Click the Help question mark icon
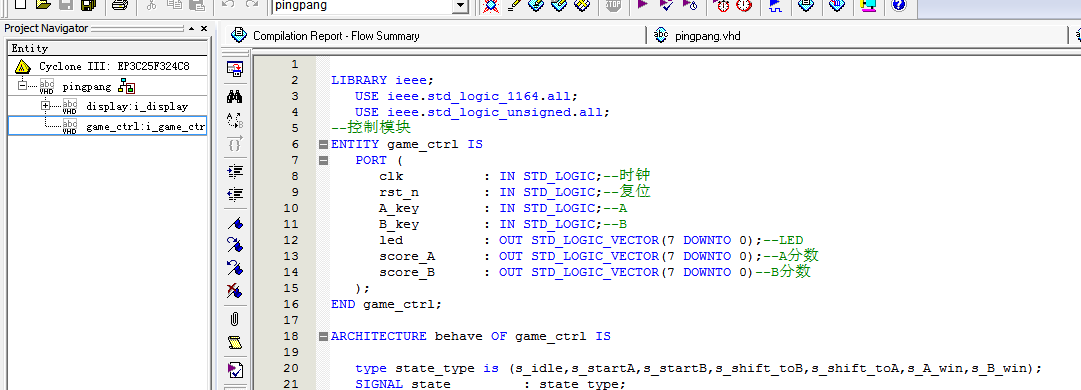 tap(898, 6)
